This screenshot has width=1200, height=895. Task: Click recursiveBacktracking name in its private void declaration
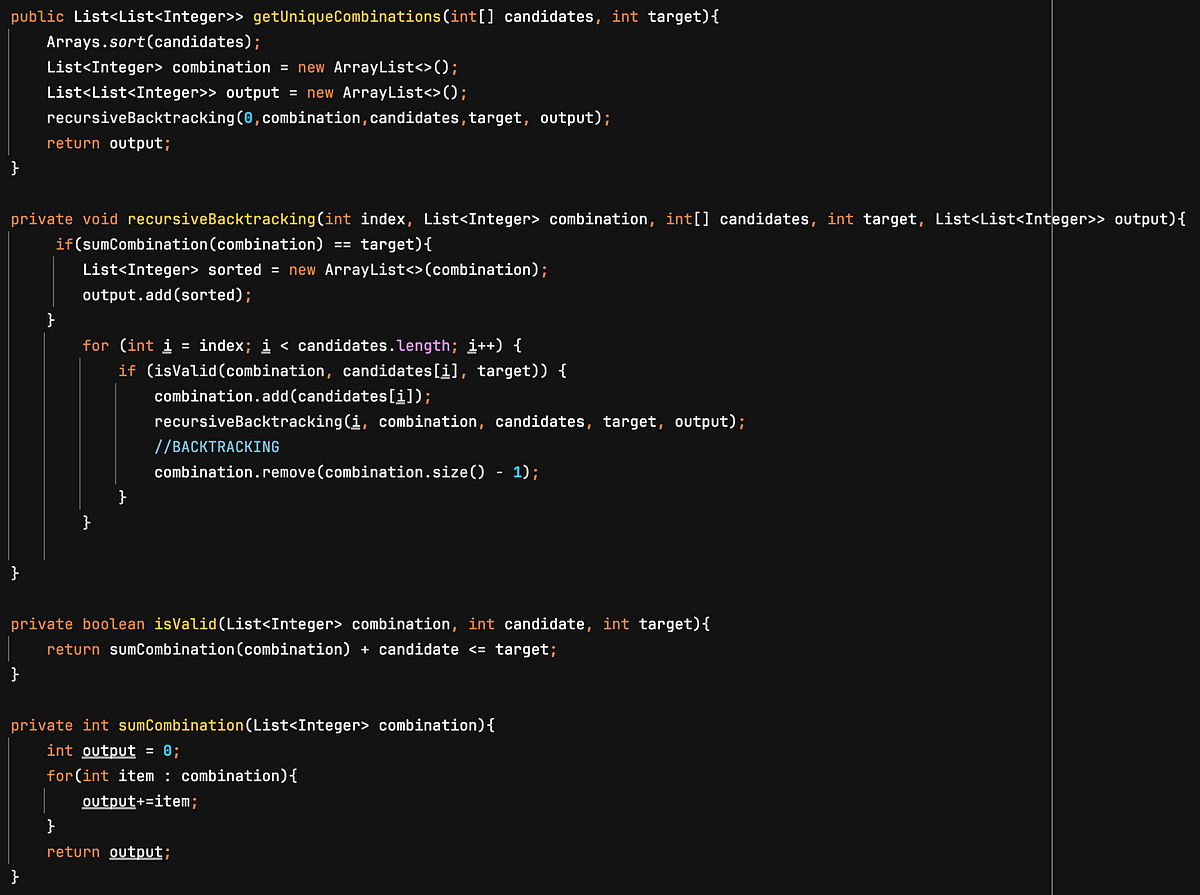(221, 218)
